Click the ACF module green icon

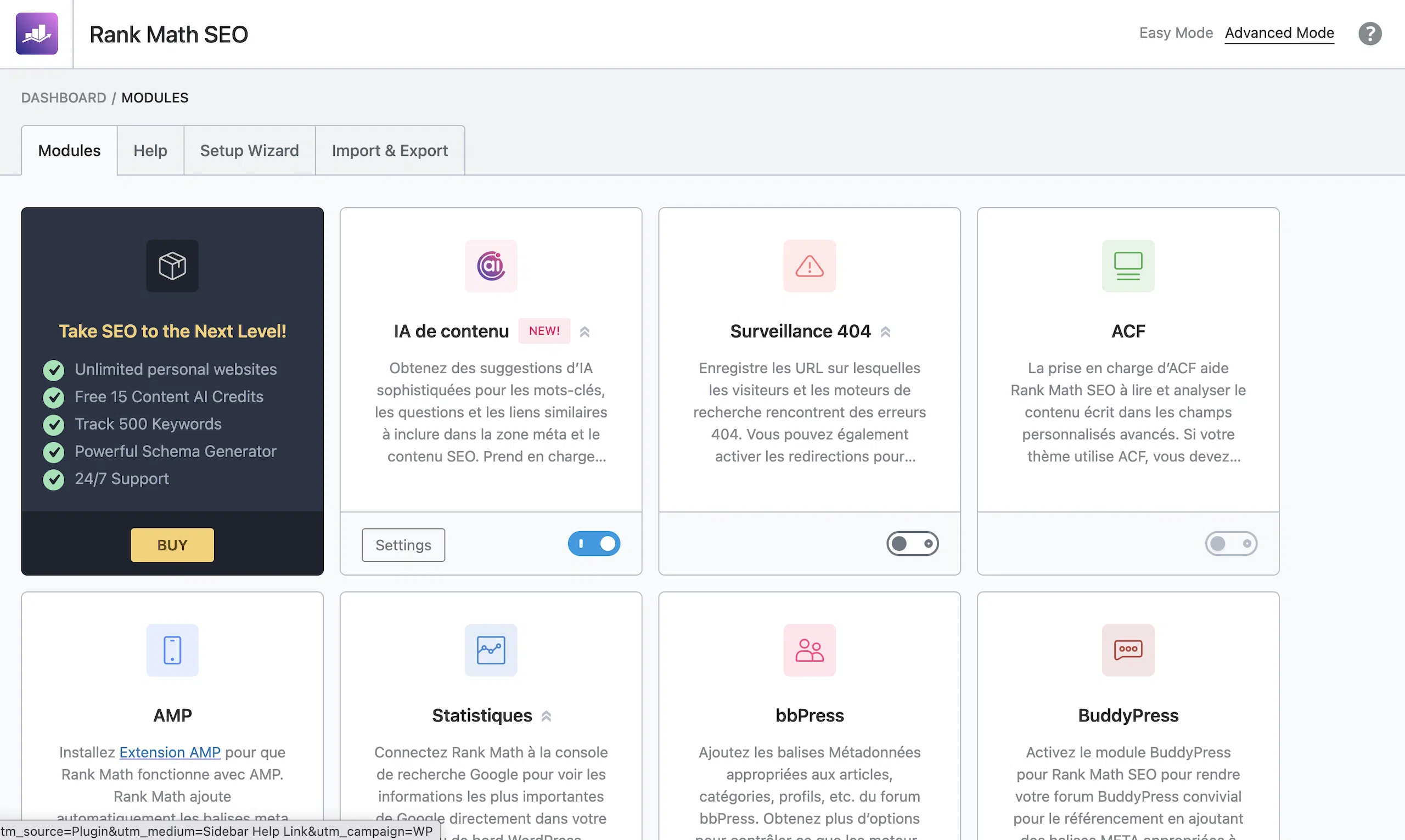[1128, 266]
